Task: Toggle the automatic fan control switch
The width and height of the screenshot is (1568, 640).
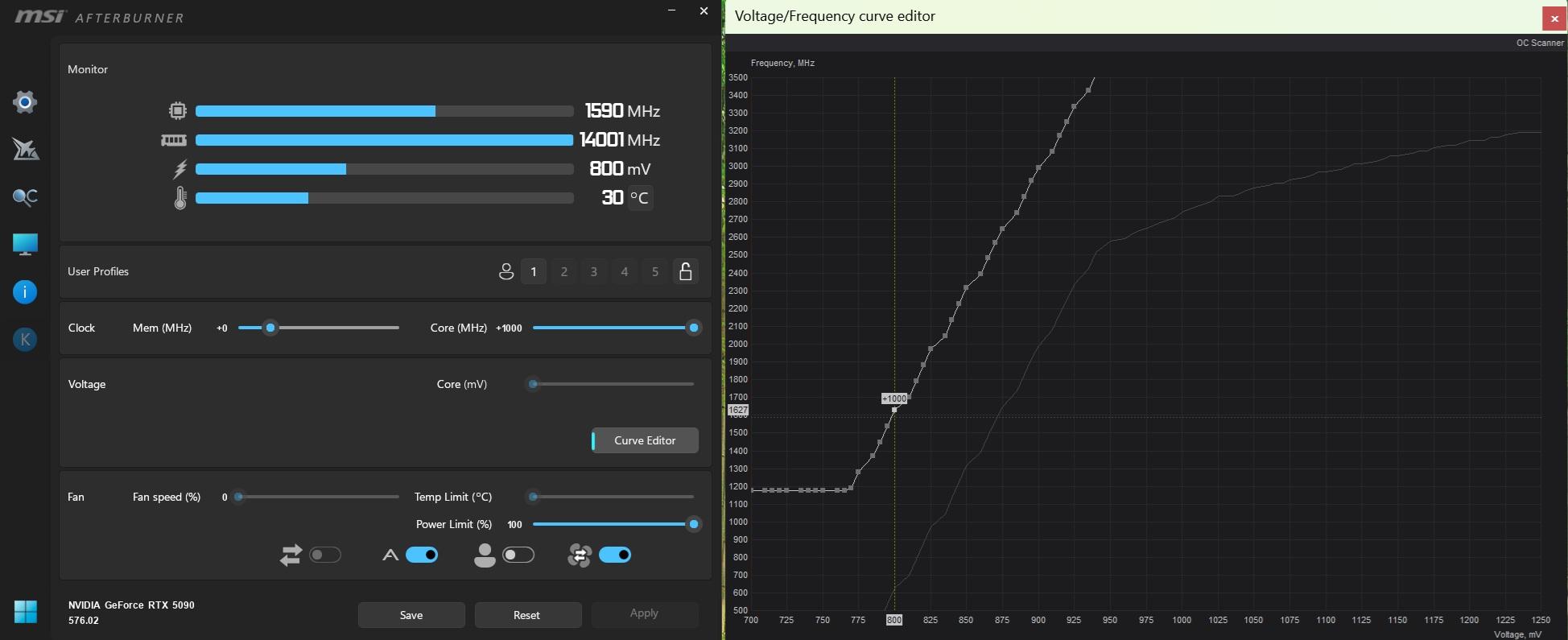Action: (x=422, y=555)
